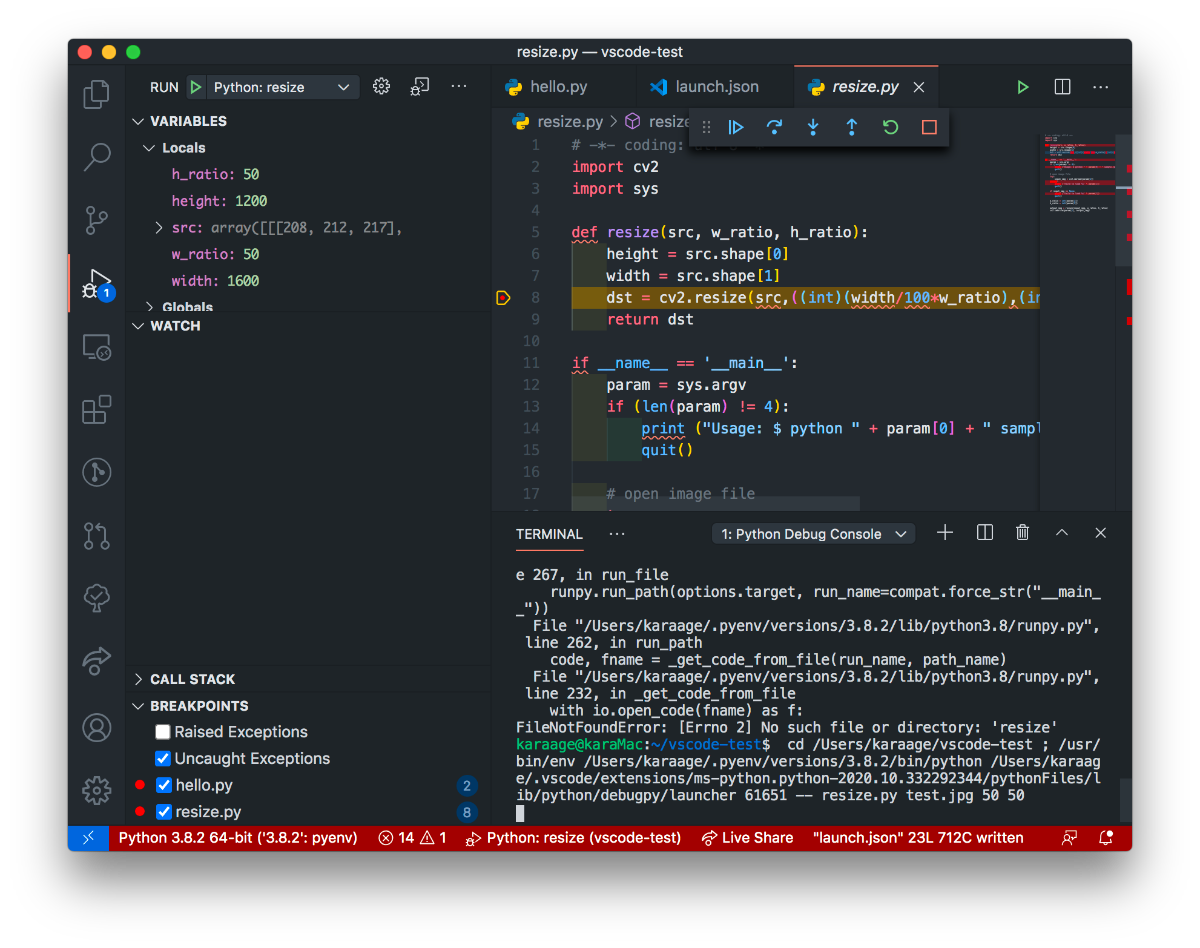Select the TERMINAL panel tab
The image size is (1200, 948).
point(549,534)
